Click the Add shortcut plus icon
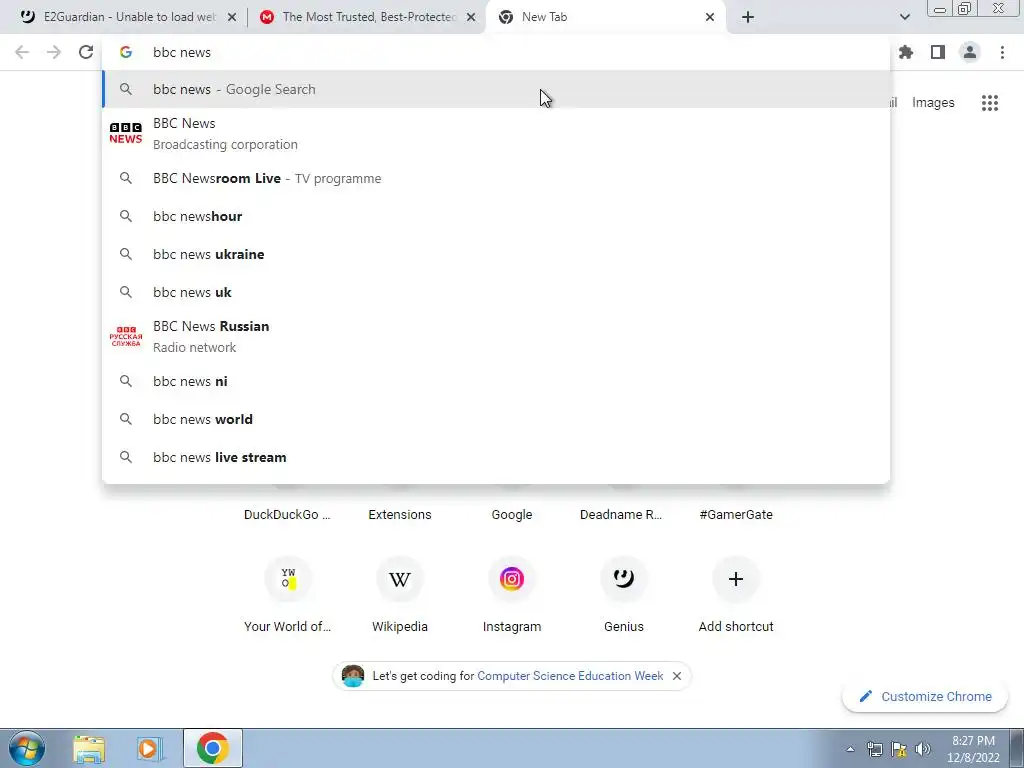 pos(735,579)
